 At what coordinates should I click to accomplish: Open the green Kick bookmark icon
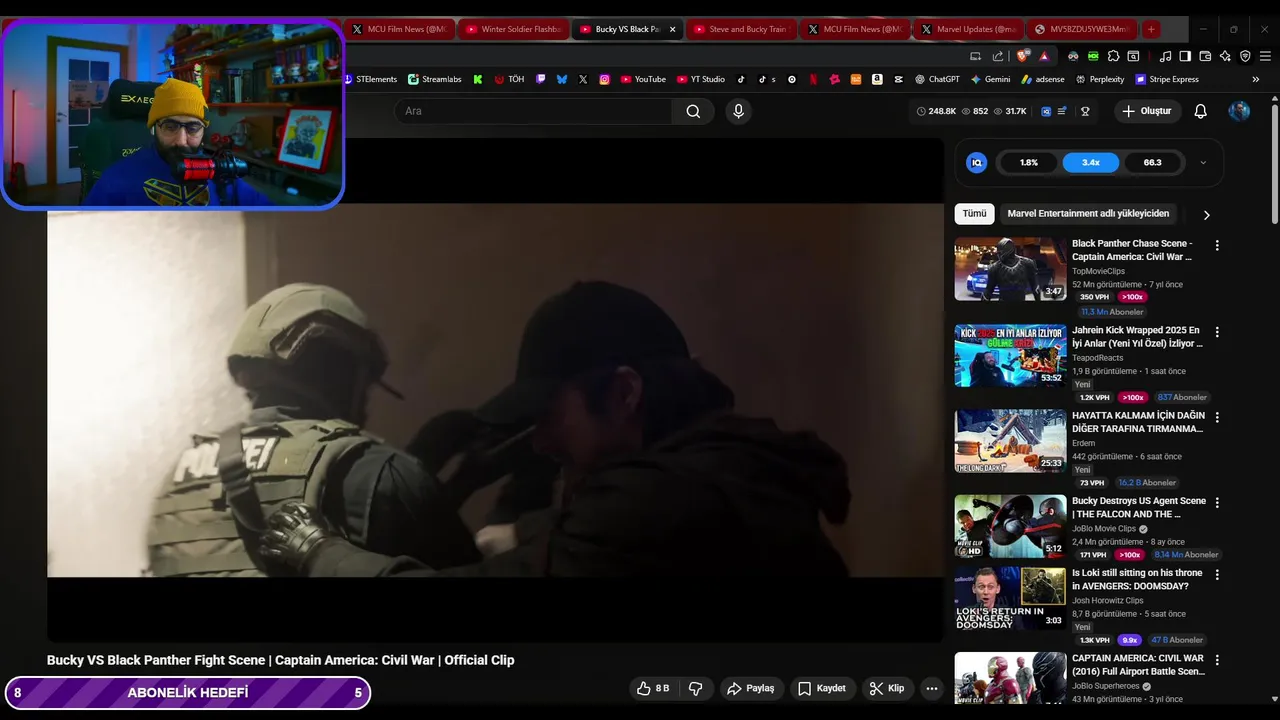(x=478, y=79)
